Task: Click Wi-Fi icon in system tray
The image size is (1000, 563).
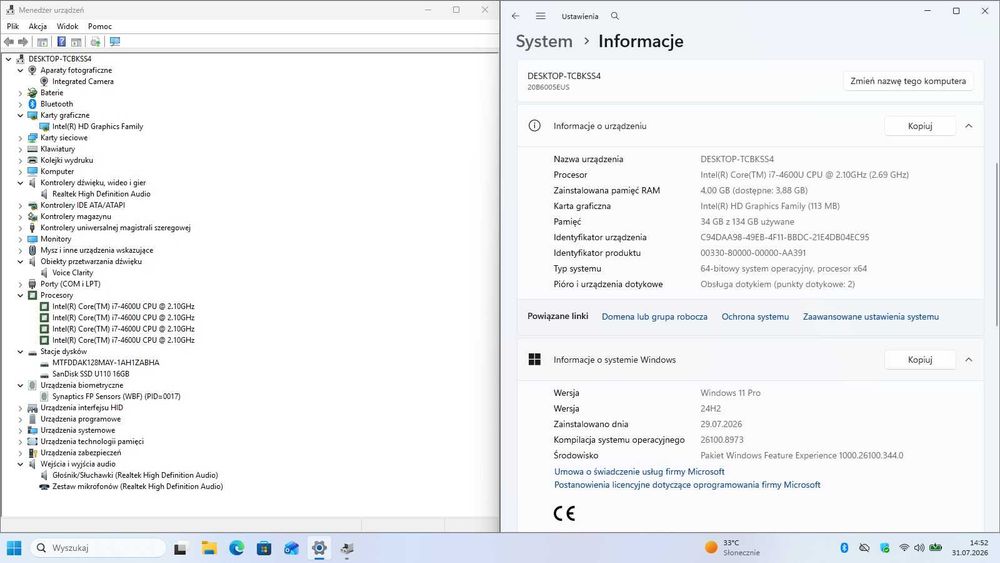Action: pyautogui.click(x=904, y=548)
